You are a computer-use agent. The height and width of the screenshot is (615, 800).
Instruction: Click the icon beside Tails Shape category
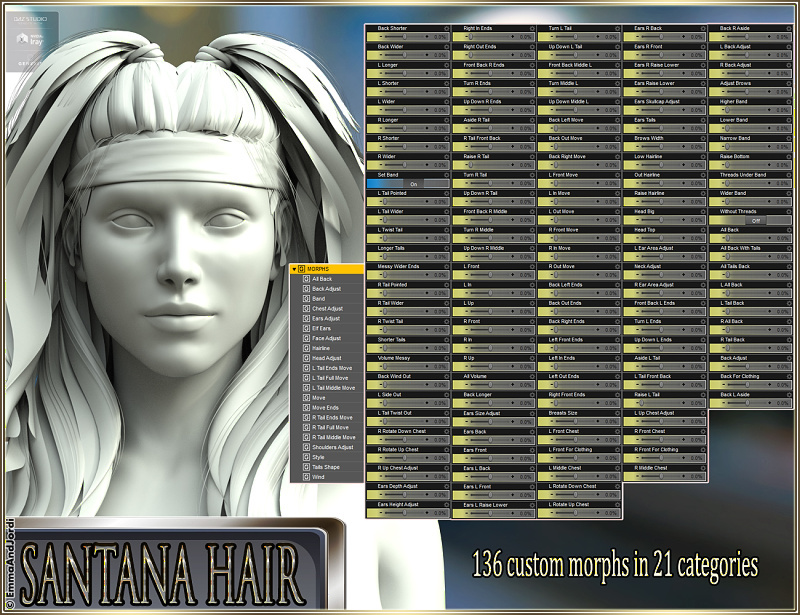306,468
